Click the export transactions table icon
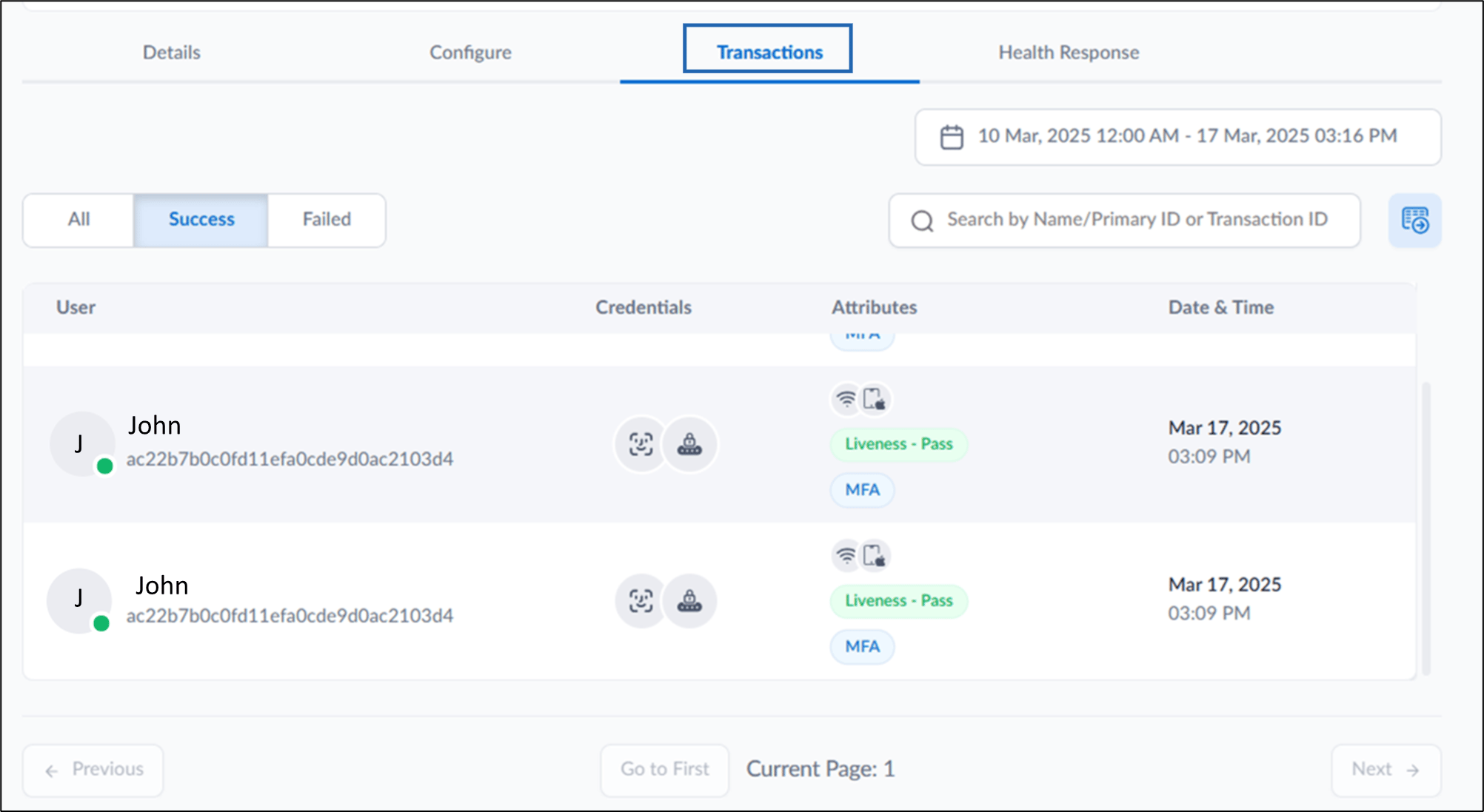The image size is (1484, 812). pos(1414,221)
